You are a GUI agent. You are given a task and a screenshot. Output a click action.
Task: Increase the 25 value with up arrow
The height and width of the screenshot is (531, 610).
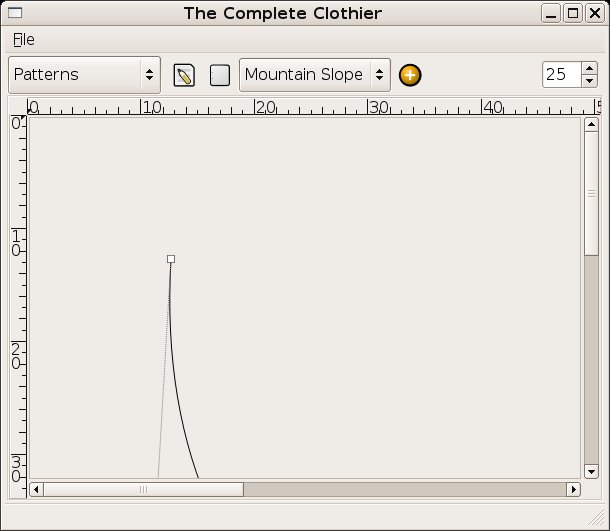click(x=589, y=68)
